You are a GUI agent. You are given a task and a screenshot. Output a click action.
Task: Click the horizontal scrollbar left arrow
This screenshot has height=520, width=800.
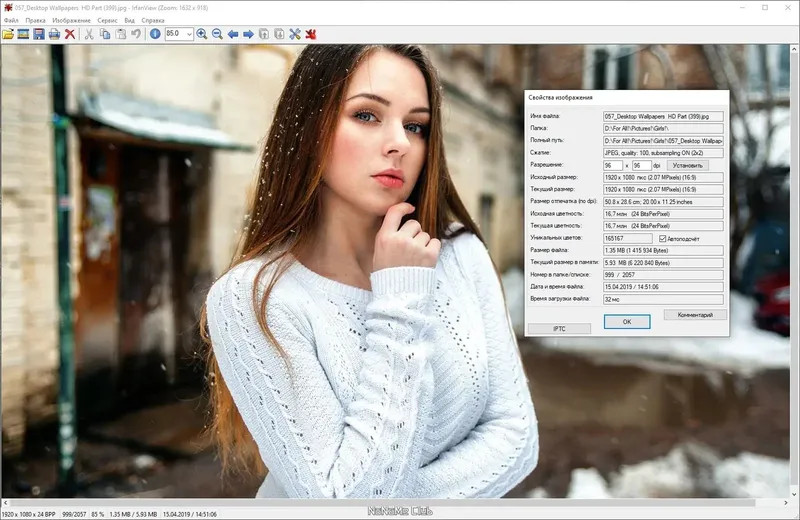(5, 503)
